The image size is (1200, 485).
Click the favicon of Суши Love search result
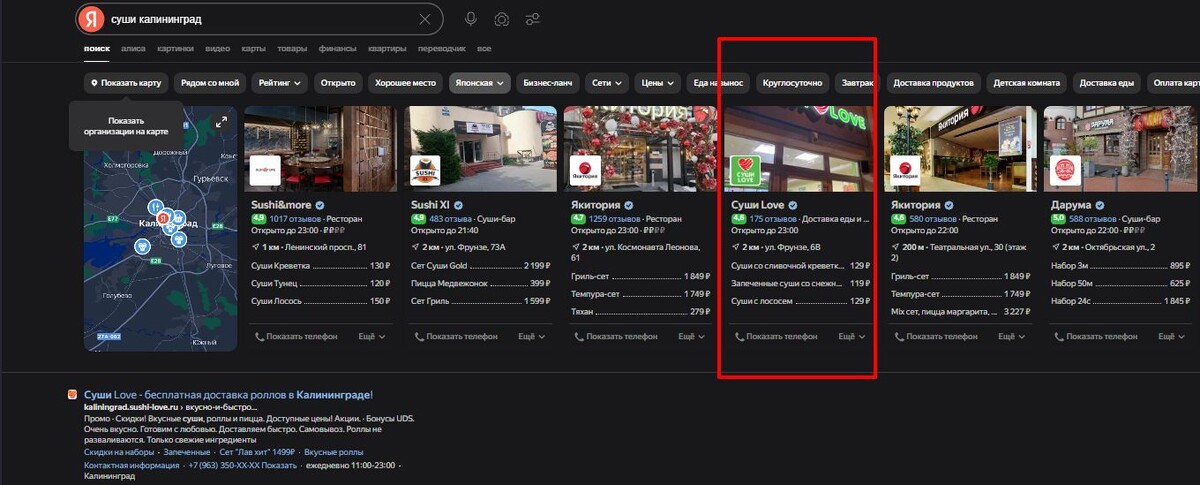coord(72,395)
